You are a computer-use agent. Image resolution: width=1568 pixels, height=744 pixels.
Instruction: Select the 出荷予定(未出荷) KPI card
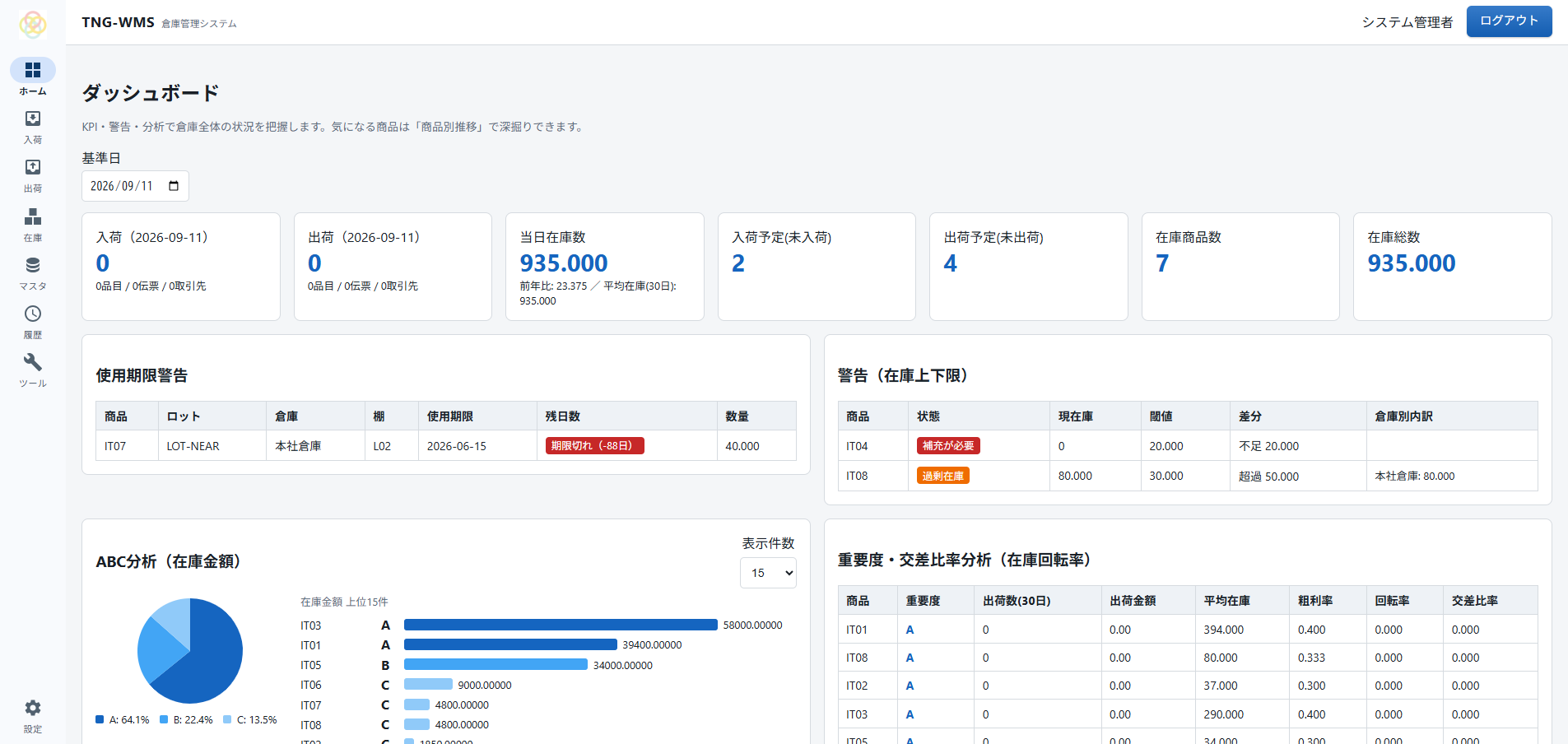(x=1028, y=267)
